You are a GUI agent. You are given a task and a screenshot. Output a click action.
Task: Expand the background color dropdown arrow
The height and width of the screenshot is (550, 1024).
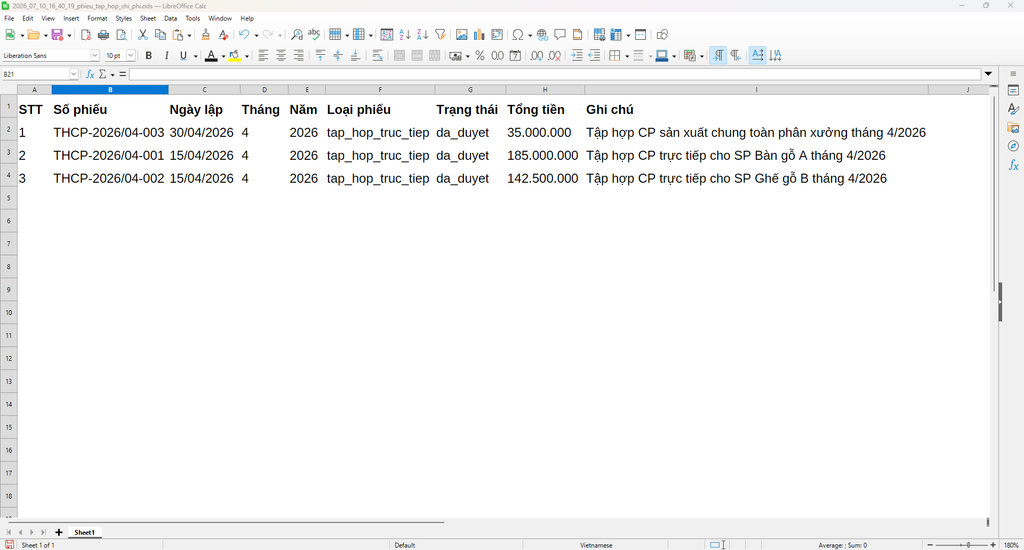tap(246, 56)
